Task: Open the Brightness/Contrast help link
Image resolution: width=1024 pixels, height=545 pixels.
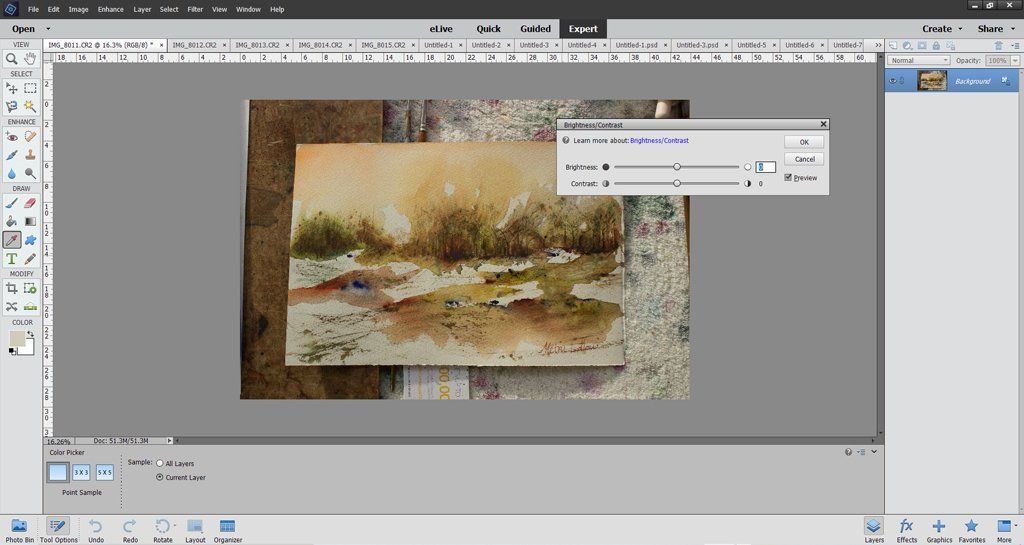Action: [x=659, y=141]
